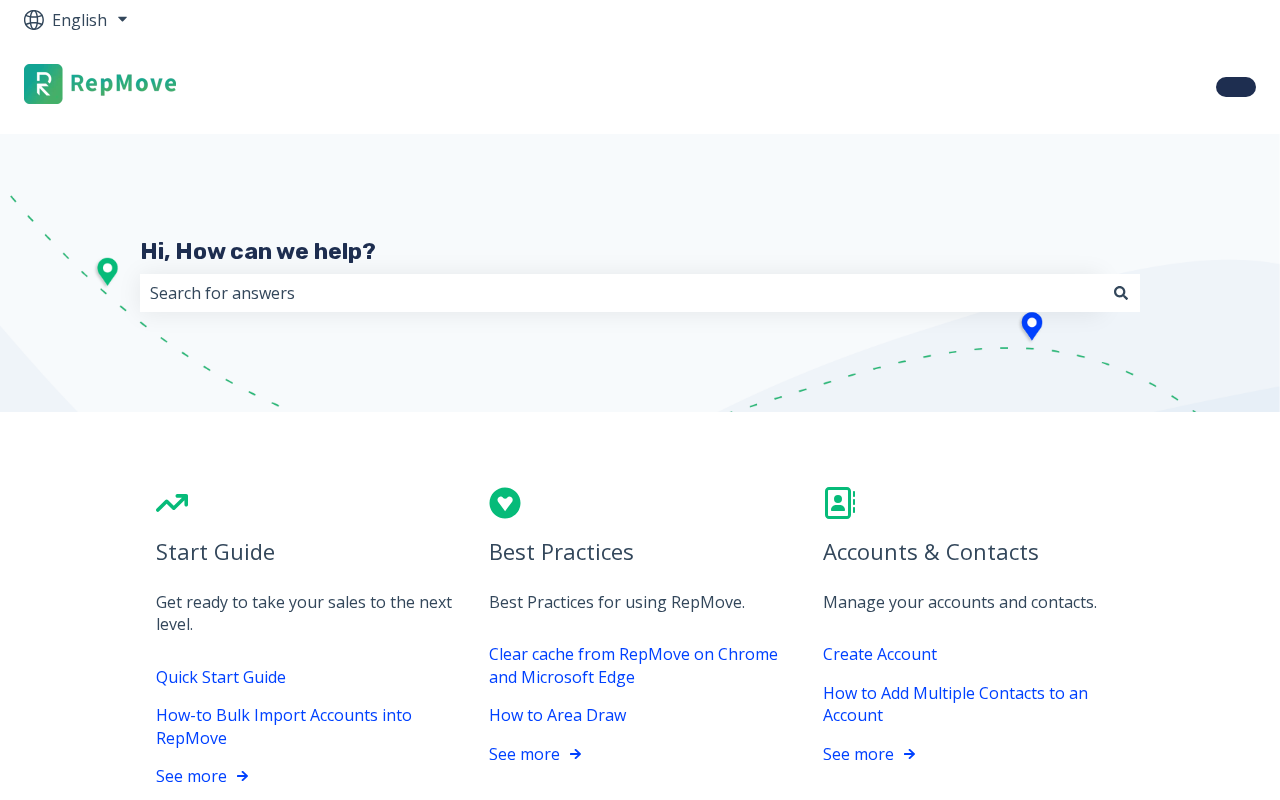The image size is (1280, 800).
Task: Click the search magnifier icon
Action: tap(1121, 293)
